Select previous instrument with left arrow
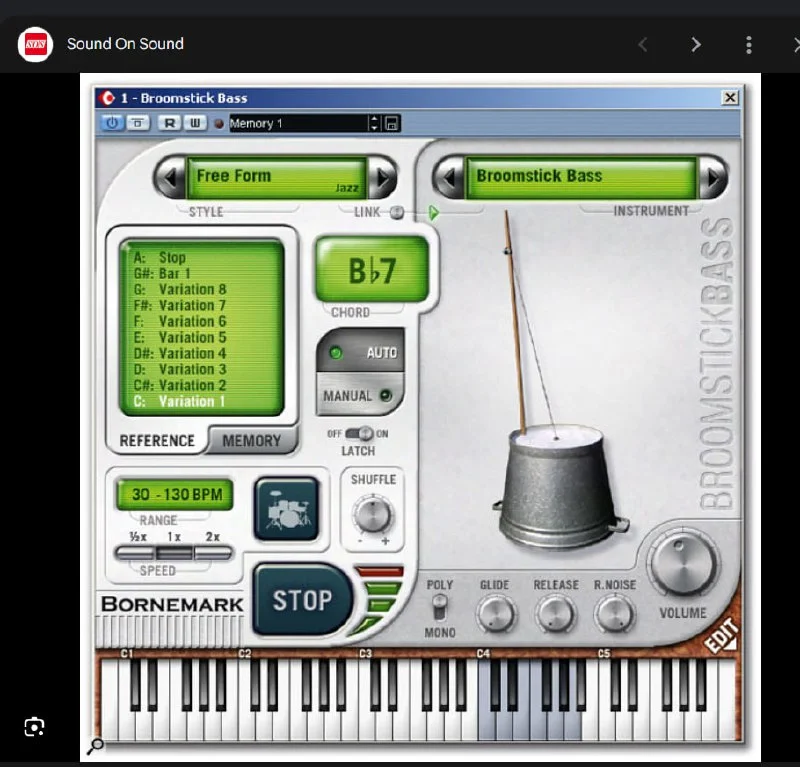 point(448,177)
